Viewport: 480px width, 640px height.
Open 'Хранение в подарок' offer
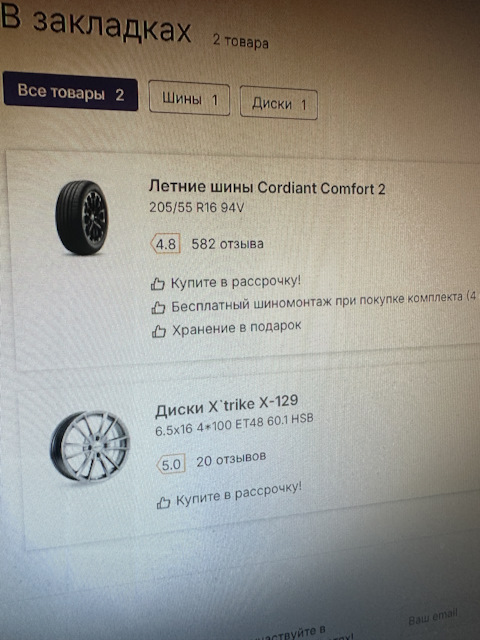tap(236, 328)
